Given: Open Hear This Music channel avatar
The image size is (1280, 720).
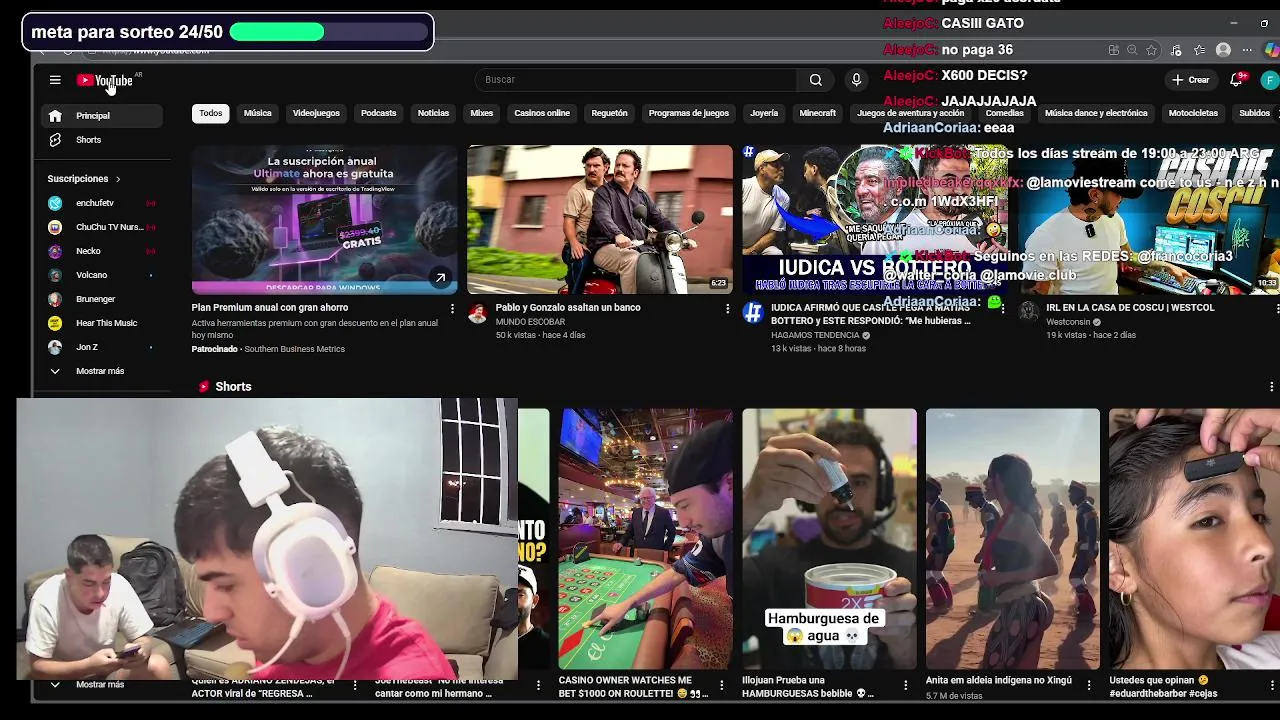Looking at the screenshot, I should 55,323.
